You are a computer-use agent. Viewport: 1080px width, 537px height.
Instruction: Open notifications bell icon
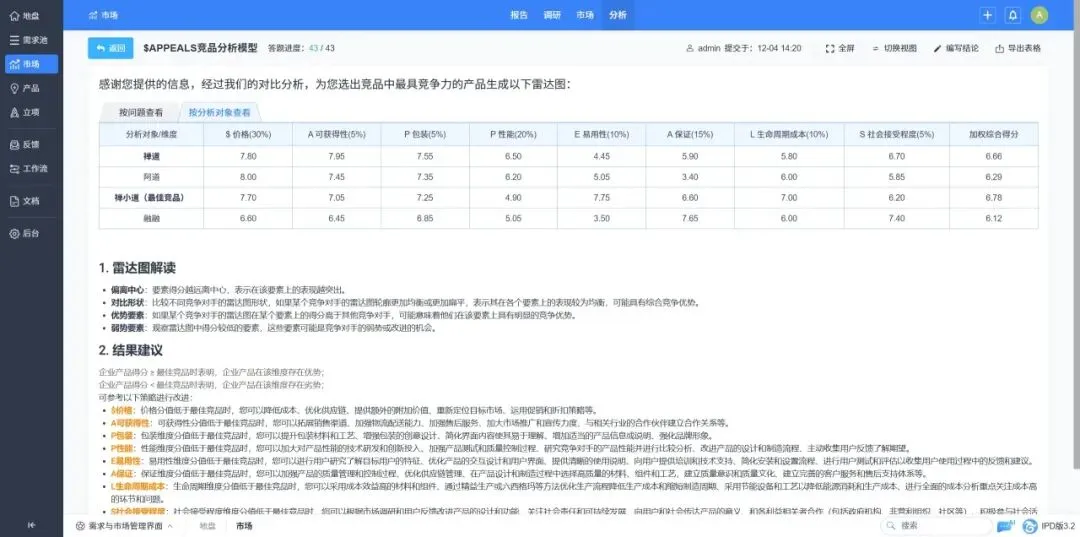tap(1012, 15)
